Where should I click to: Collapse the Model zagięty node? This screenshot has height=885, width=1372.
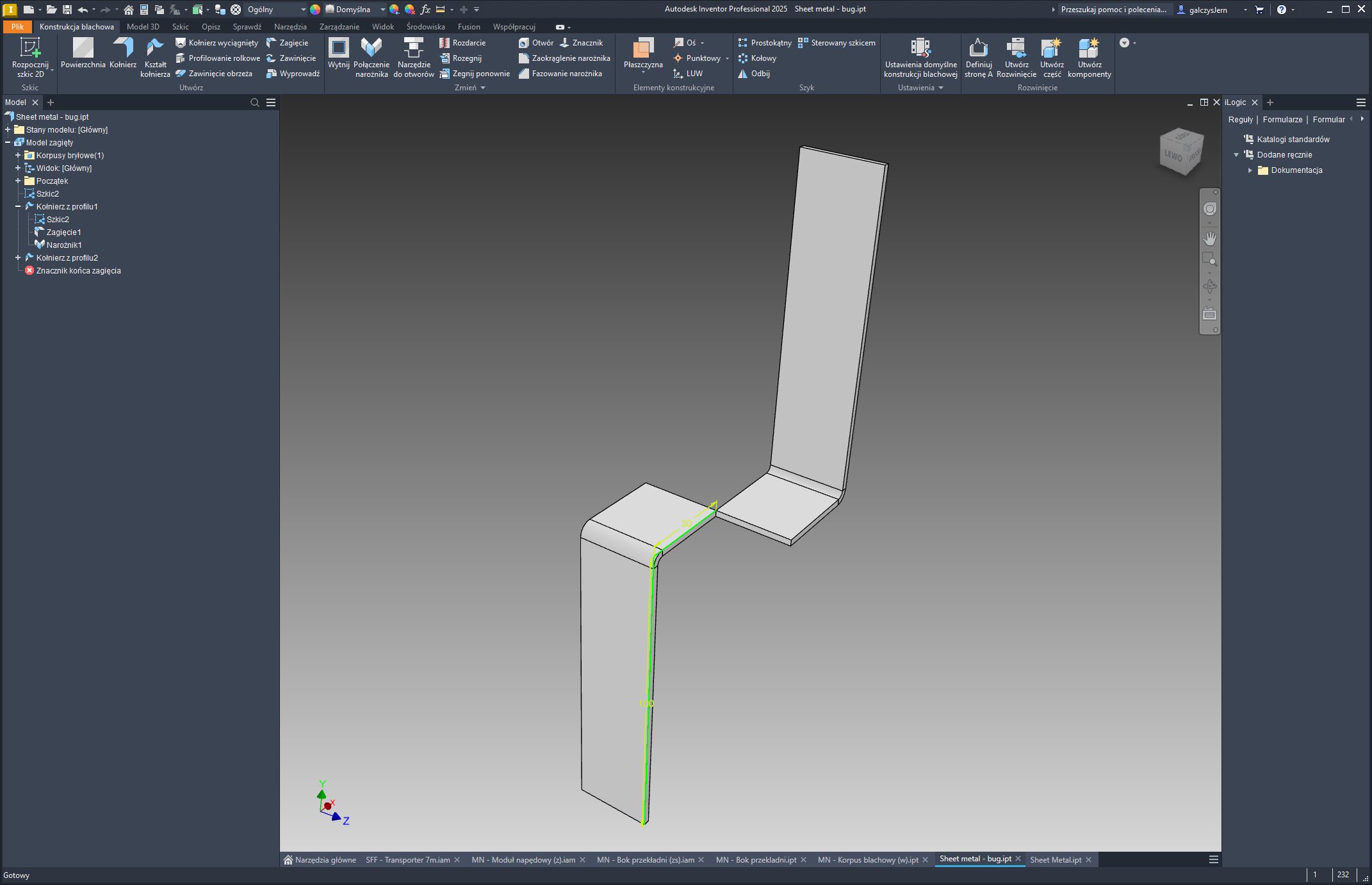click(x=8, y=143)
